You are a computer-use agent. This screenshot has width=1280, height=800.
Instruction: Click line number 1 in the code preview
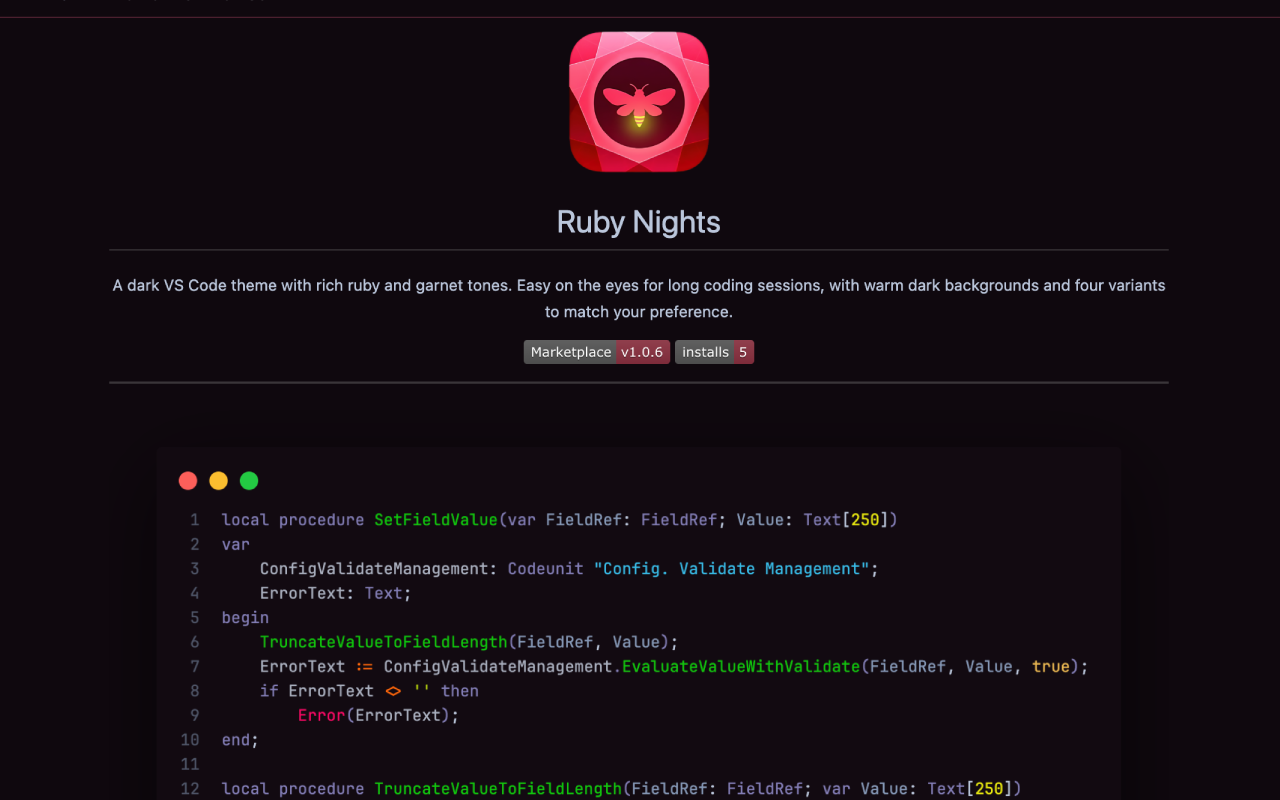point(193,519)
